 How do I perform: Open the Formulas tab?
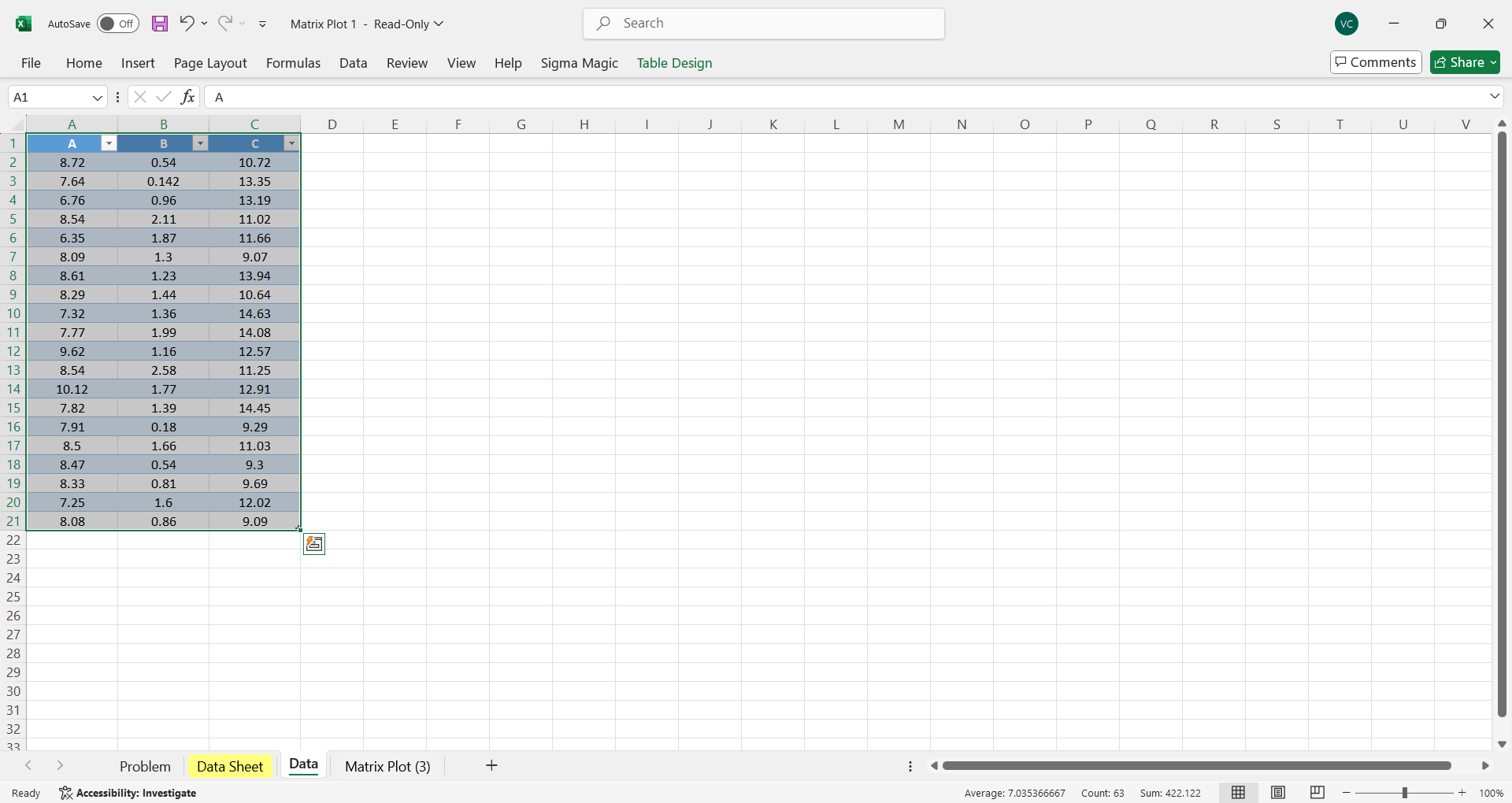coord(293,63)
